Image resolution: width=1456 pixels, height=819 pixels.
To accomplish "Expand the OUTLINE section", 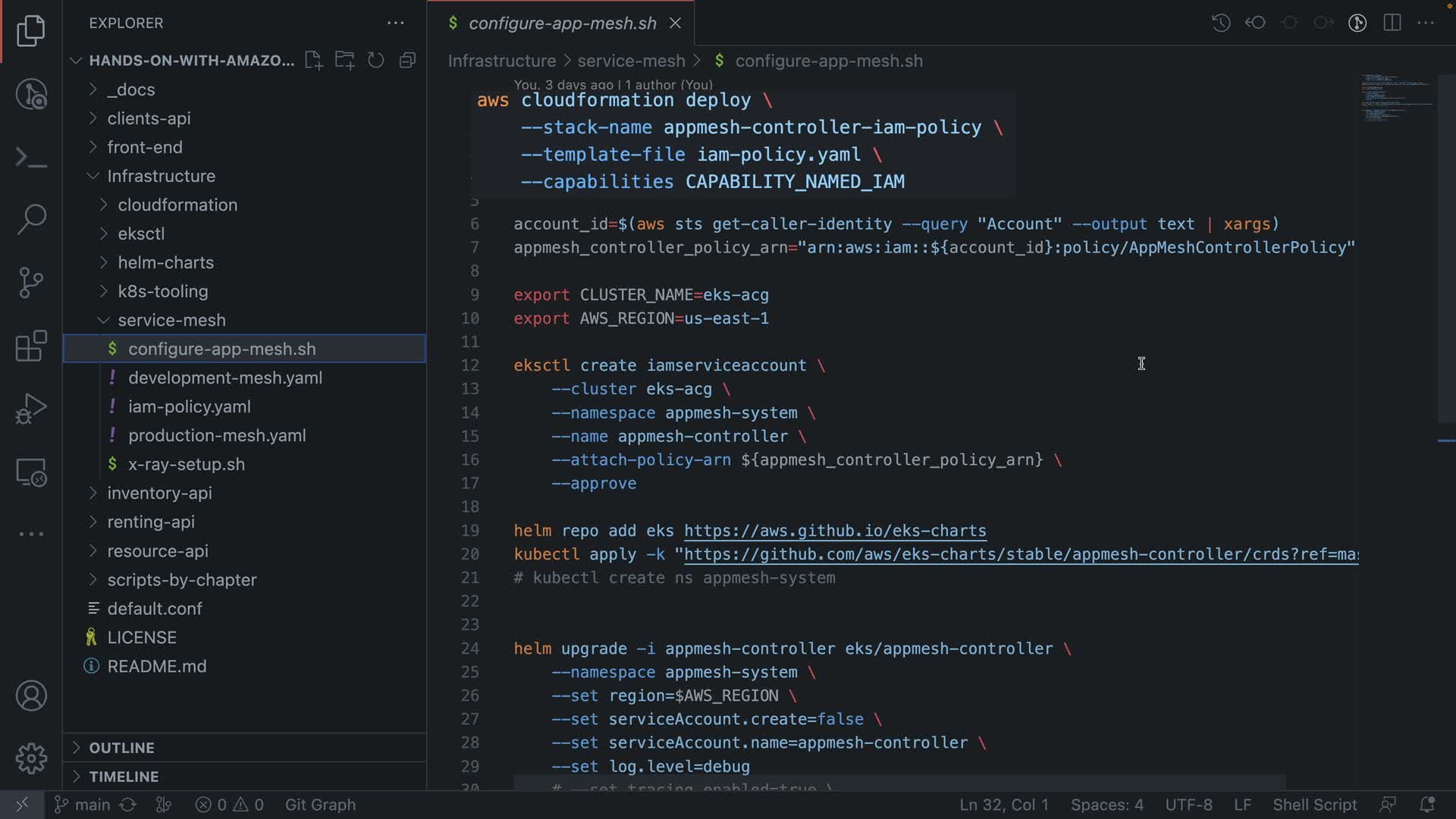I will tap(121, 748).
